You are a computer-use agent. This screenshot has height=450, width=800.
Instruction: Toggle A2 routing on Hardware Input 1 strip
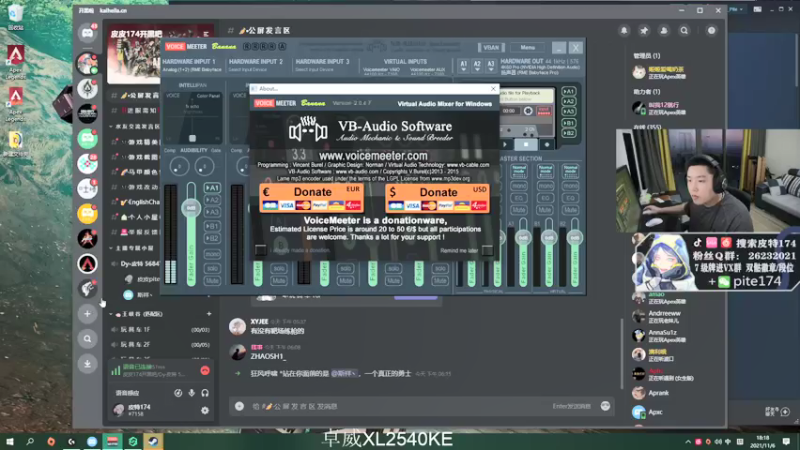point(212,200)
